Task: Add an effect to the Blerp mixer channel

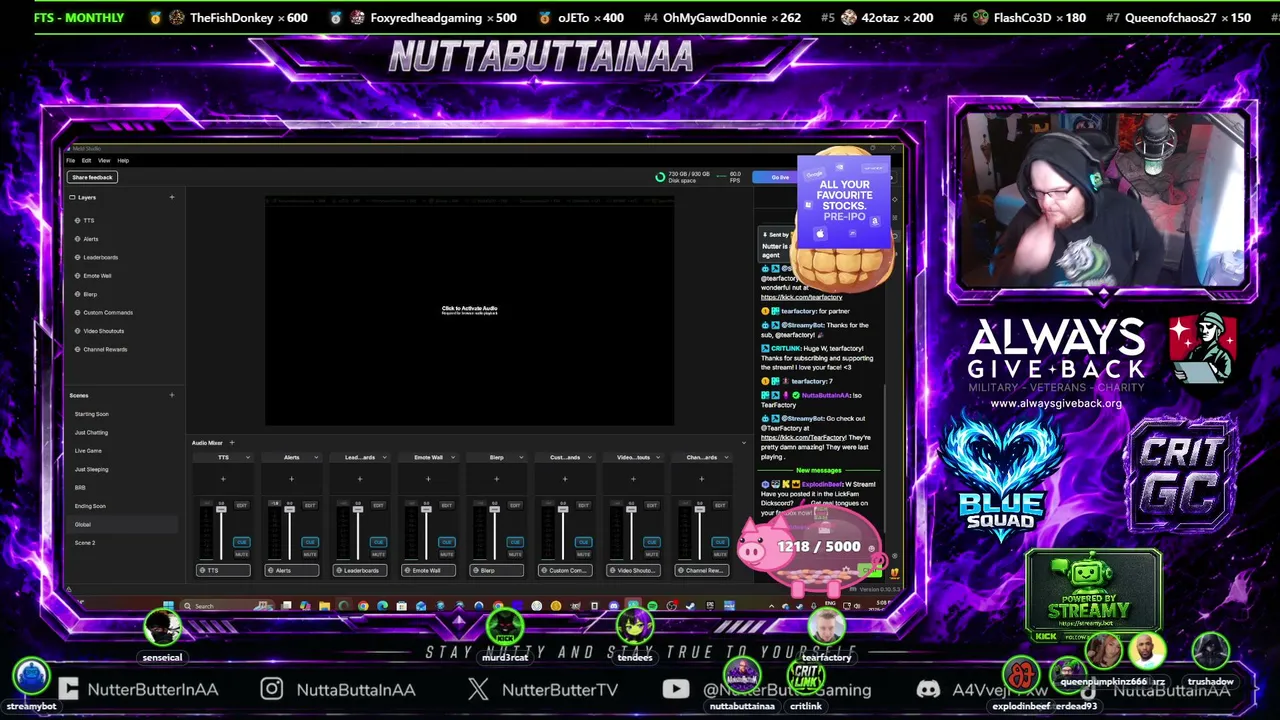Action: [496, 479]
